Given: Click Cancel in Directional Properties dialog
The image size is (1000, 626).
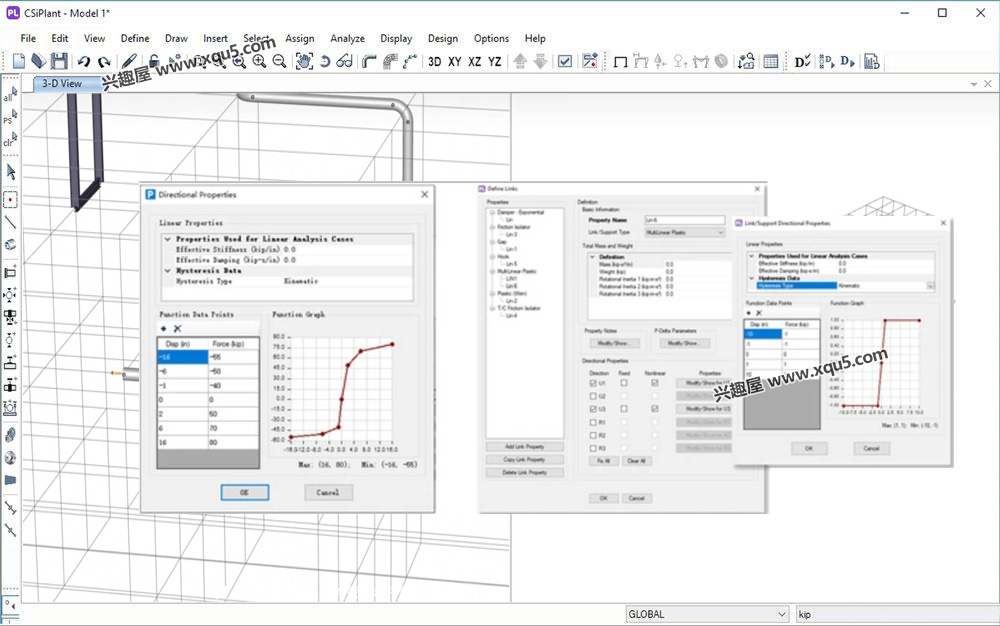Looking at the screenshot, I should (328, 492).
